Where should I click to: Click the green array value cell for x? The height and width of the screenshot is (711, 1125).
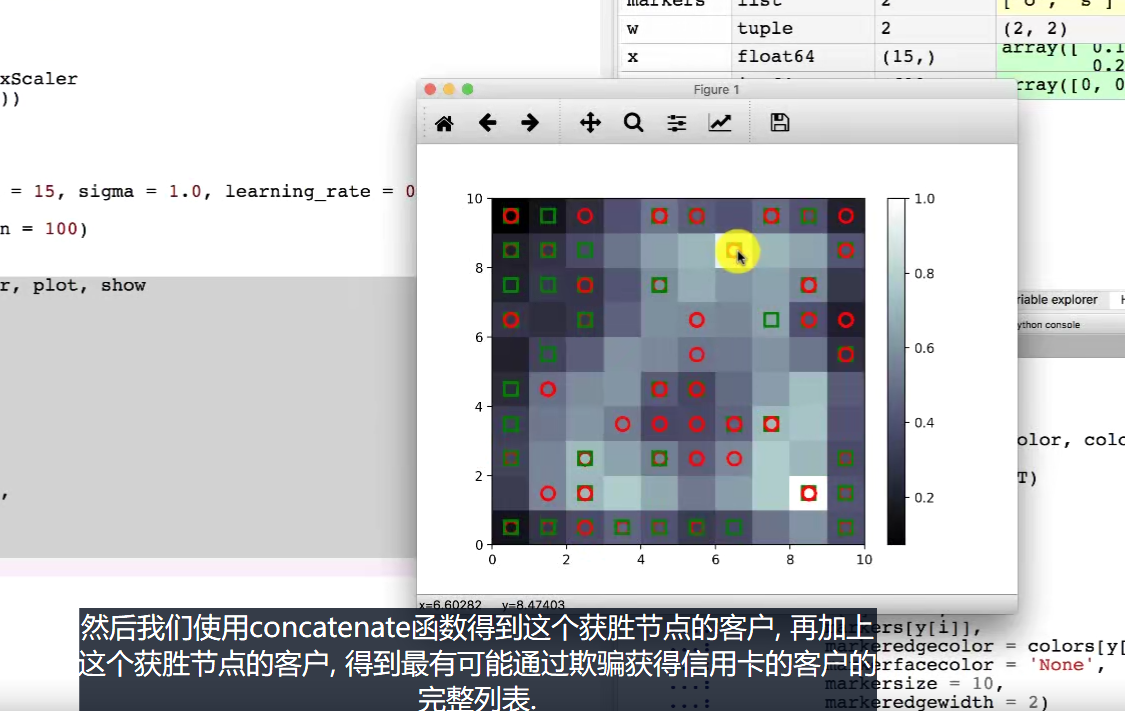click(x=1060, y=57)
